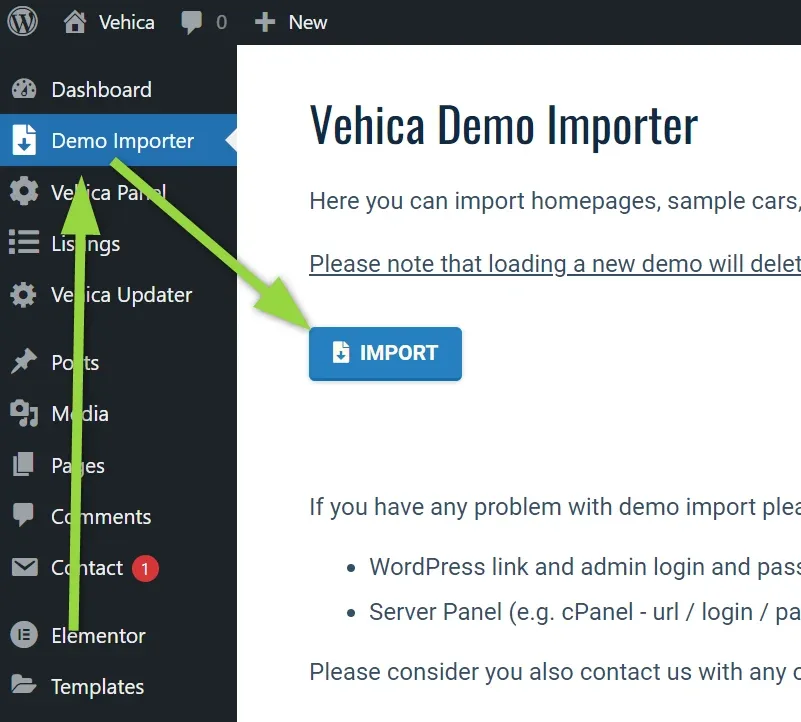The width and height of the screenshot is (801, 722).
Task: Click the WordPress logo icon
Action: [x=22, y=22]
